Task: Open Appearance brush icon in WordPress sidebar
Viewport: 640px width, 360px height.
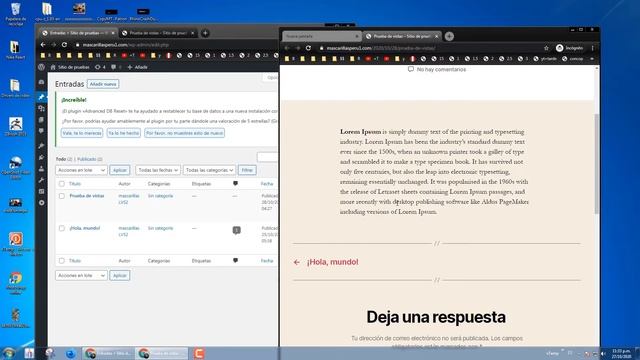Action: tap(42, 146)
